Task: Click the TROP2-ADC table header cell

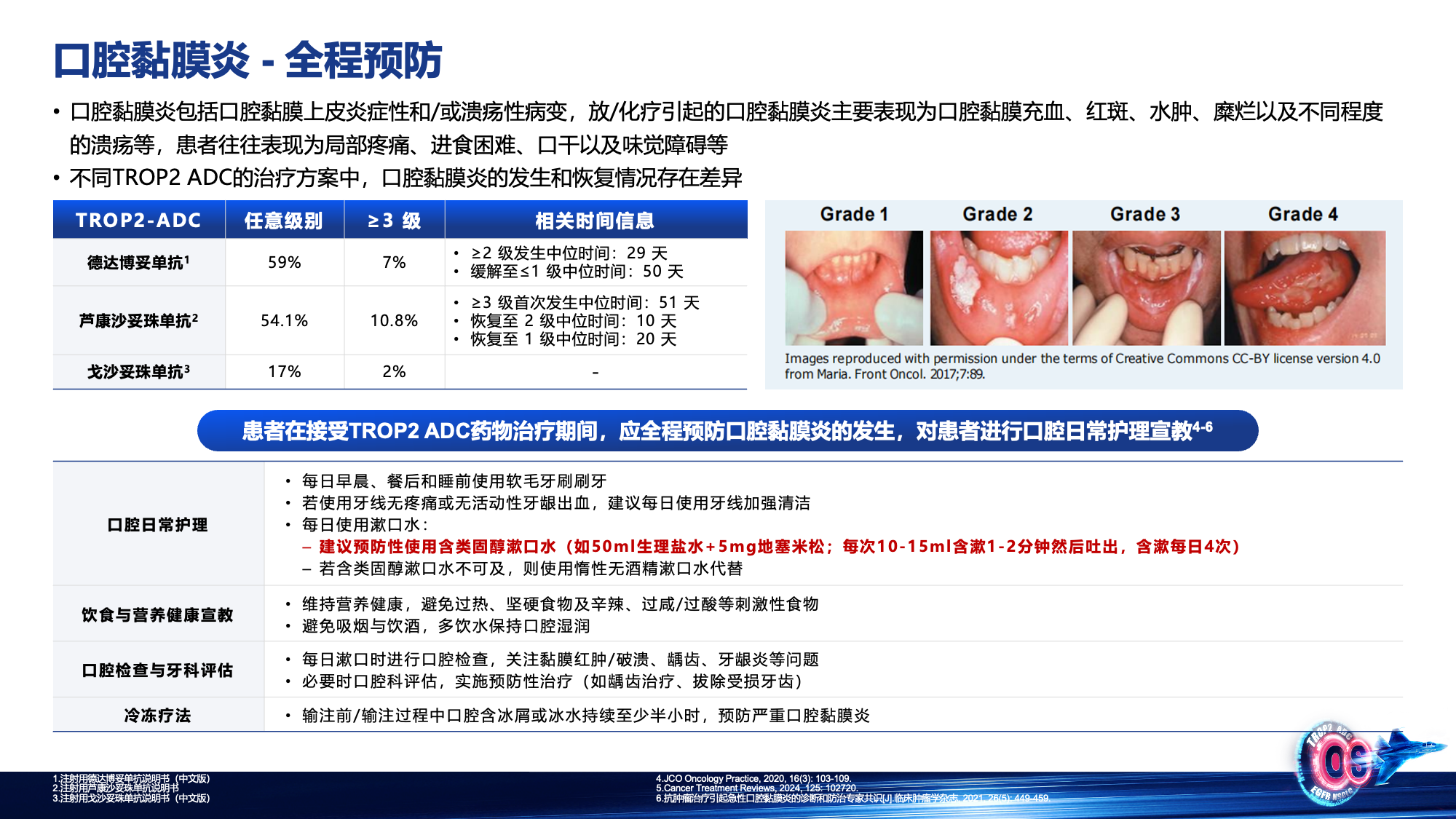Action: pyautogui.click(x=138, y=221)
